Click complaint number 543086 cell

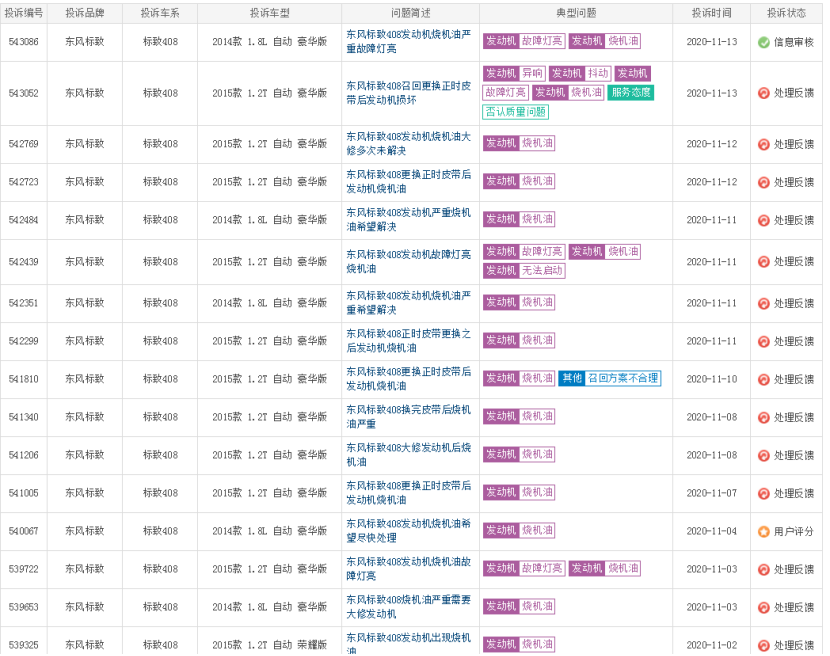(x=24, y=42)
